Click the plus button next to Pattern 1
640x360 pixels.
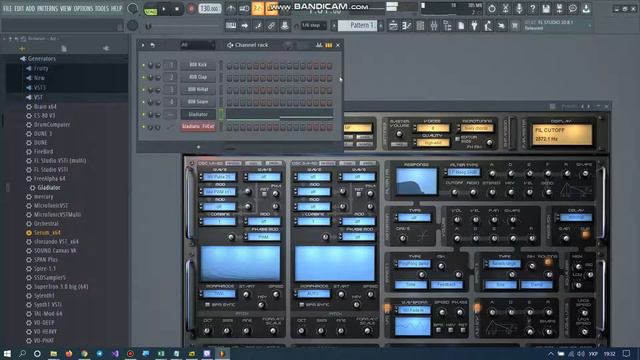[381, 26]
